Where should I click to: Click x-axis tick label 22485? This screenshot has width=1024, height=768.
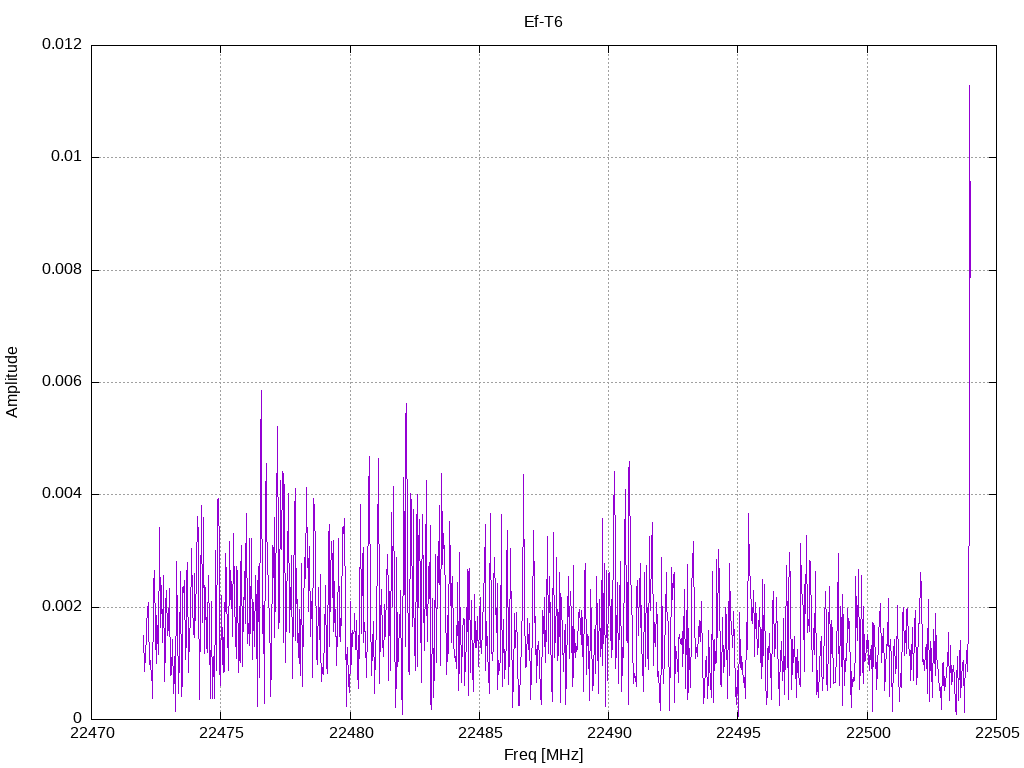tap(480, 733)
